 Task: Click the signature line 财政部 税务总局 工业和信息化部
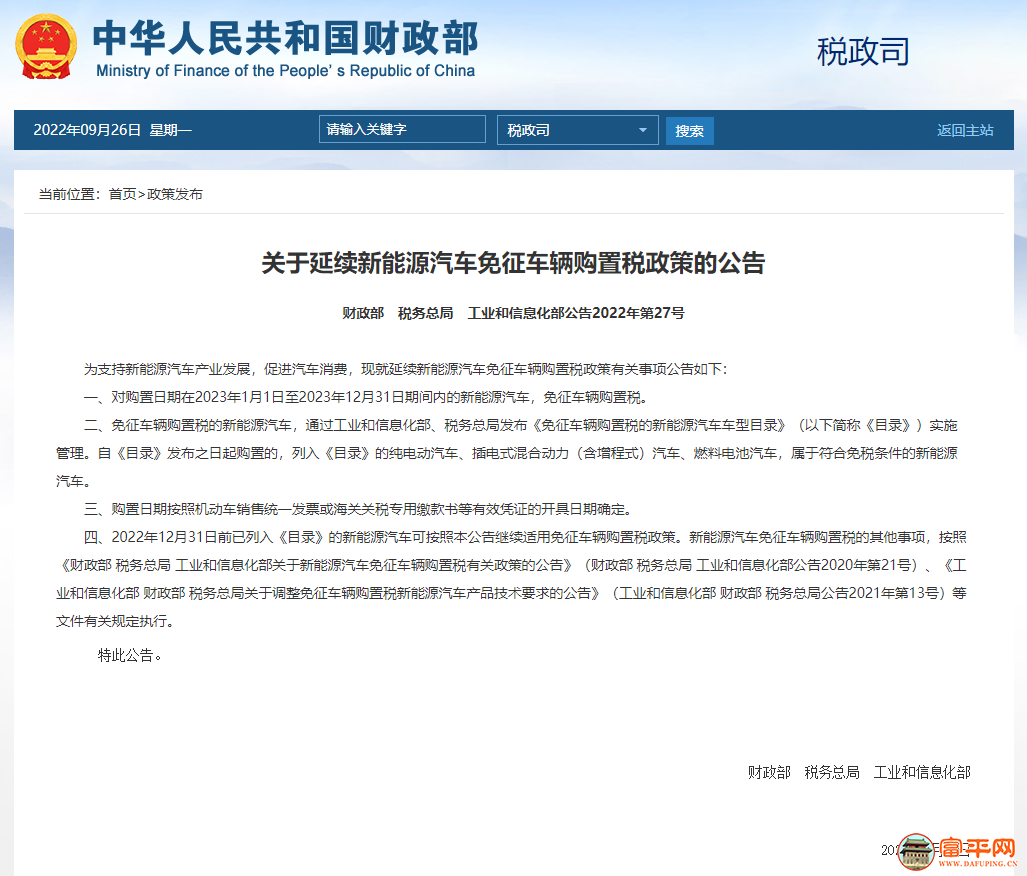point(859,772)
